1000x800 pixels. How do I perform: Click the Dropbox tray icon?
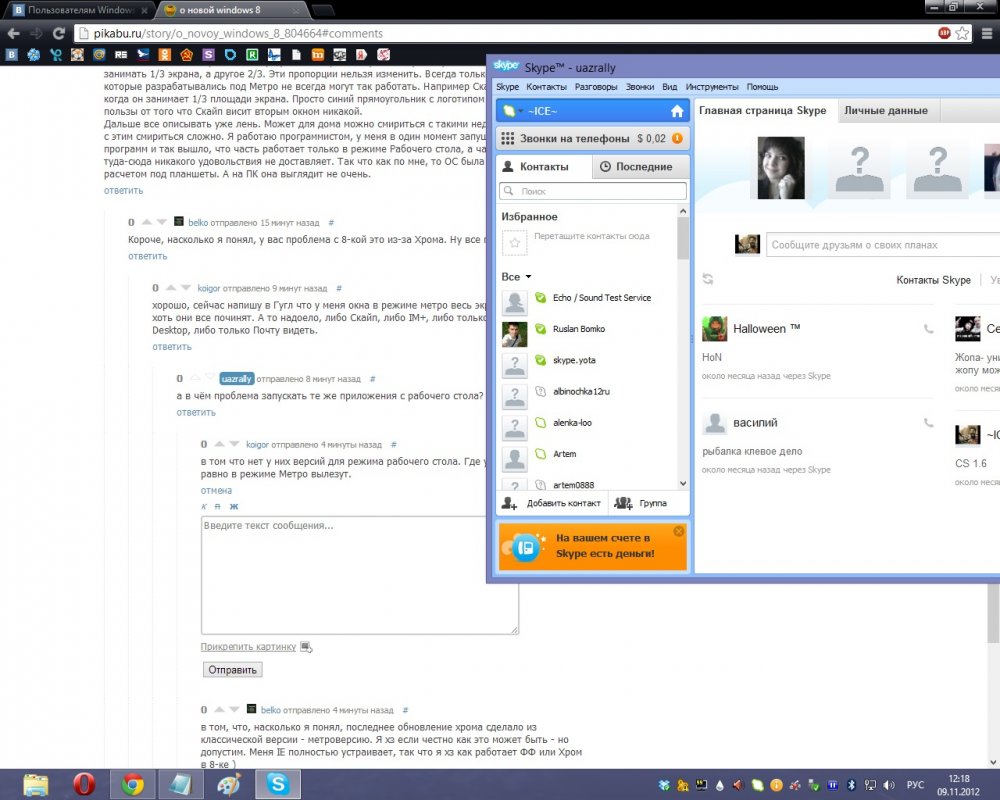point(664,785)
